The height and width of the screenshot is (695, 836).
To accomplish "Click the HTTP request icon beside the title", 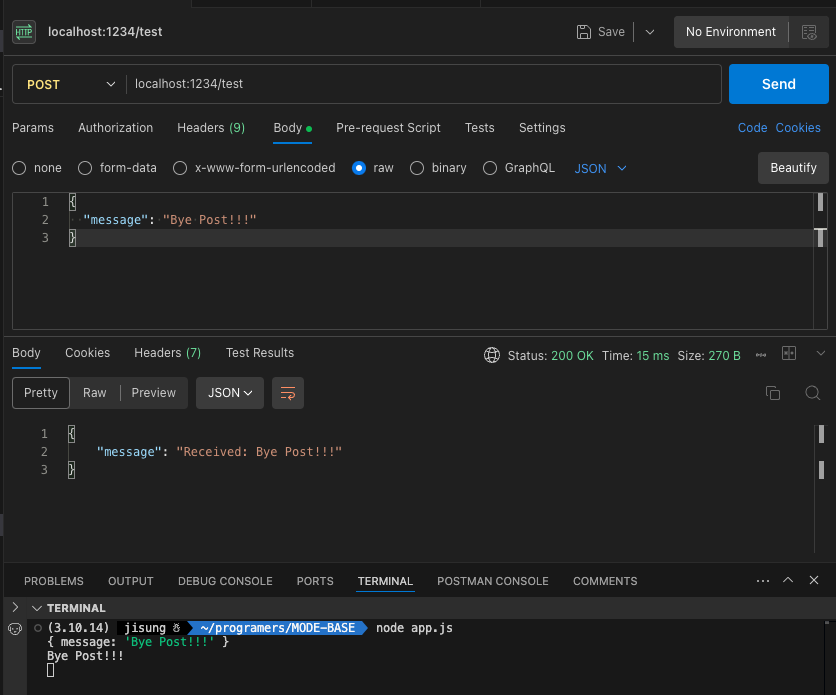I will [x=24, y=32].
